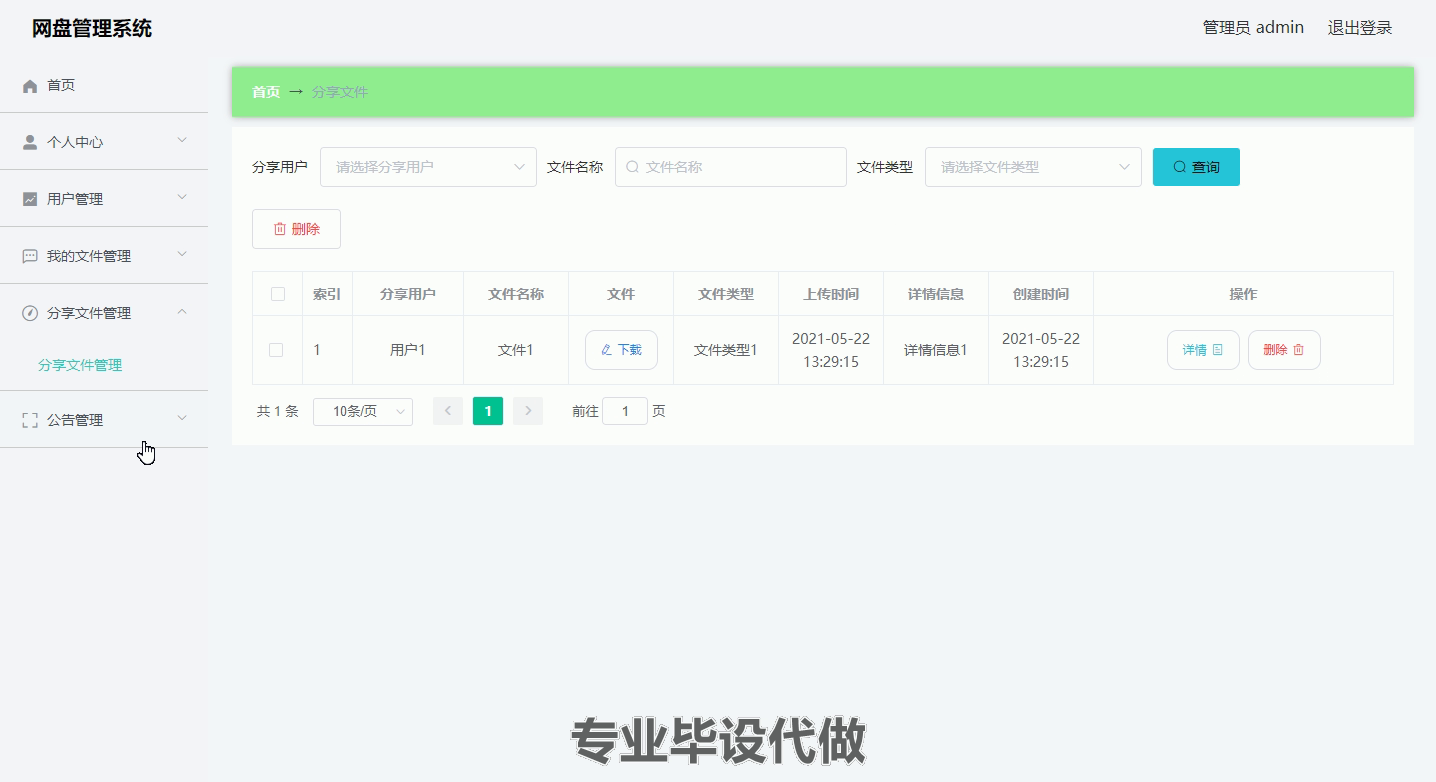
Task: Click the 下载 button for 文件1
Action: coord(621,350)
